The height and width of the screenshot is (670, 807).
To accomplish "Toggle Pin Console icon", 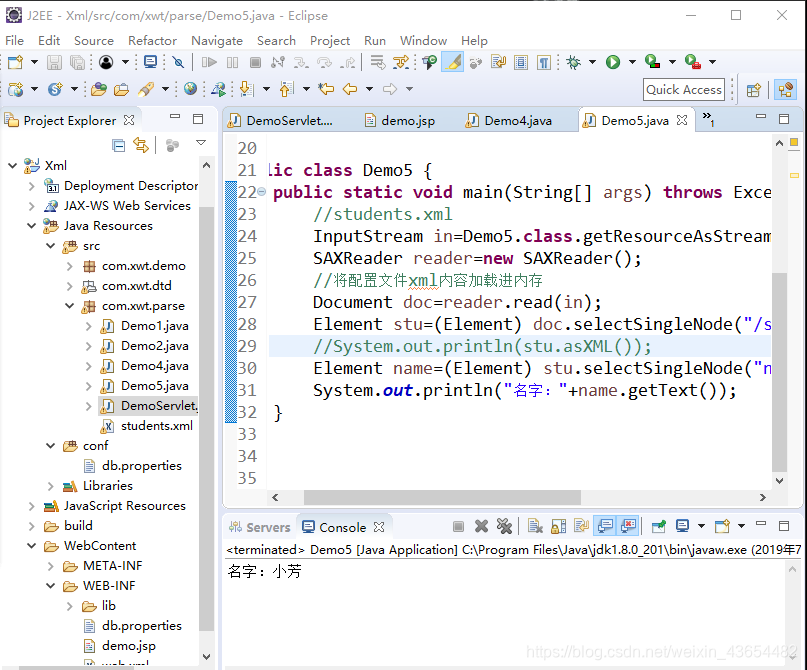I will 659,526.
